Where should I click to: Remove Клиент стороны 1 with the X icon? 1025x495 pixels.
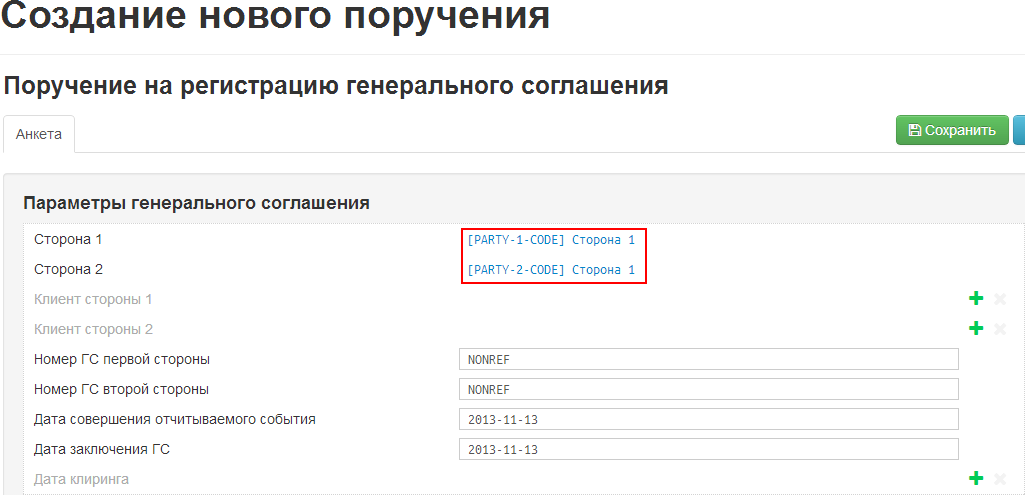[999, 299]
